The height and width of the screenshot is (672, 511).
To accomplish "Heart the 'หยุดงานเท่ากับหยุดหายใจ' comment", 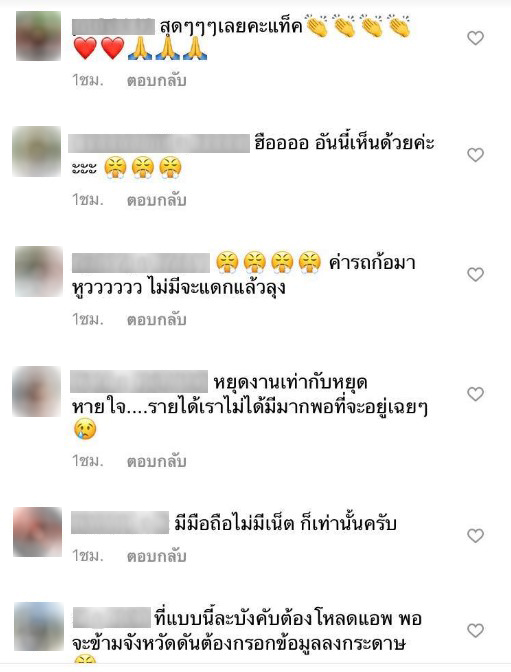I will 475,394.
